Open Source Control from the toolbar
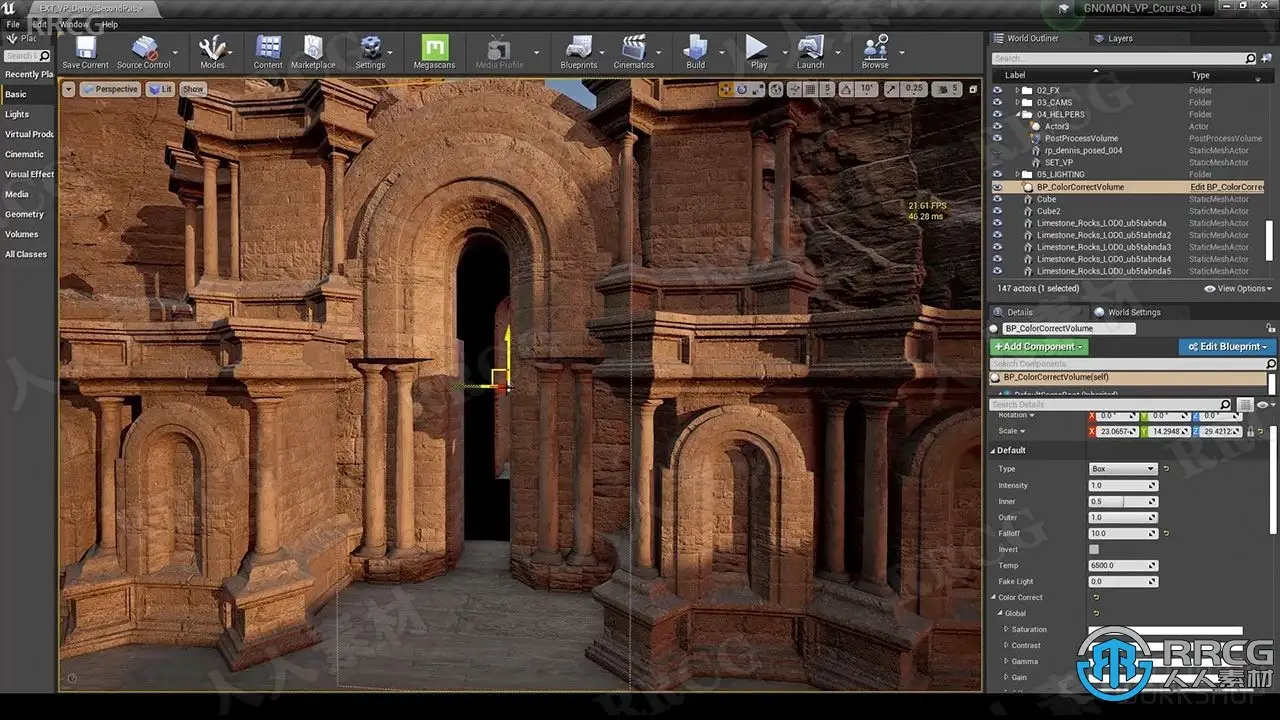The image size is (1280, 720). [x=144, y=48]
